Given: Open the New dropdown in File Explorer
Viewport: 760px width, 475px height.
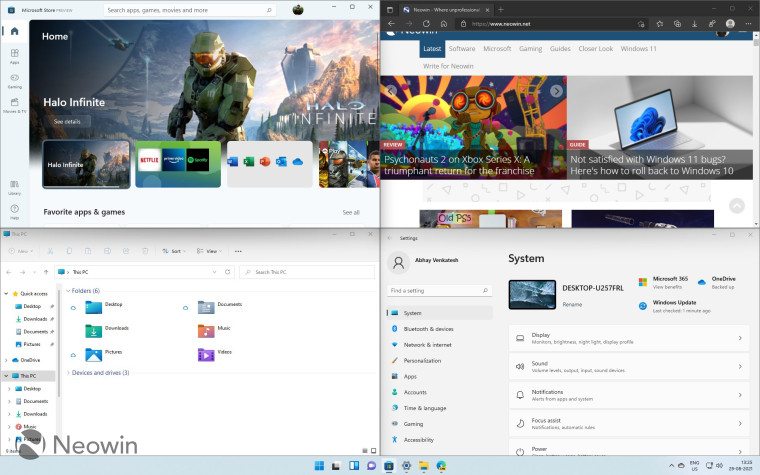Looking at the screenshot, I should coord(21,251).
